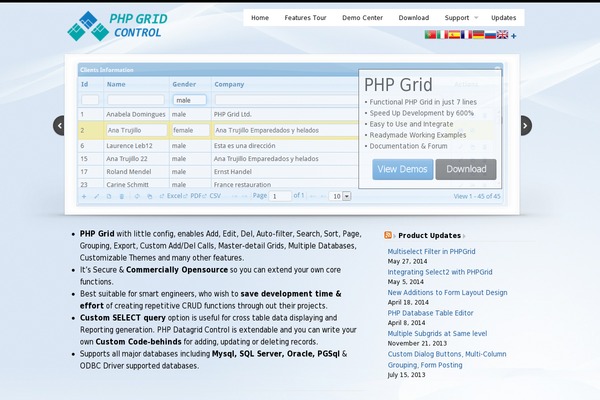This screenshot has height=400, width=600.
Task: Sort by the Id column header
Action: (85, 84)
